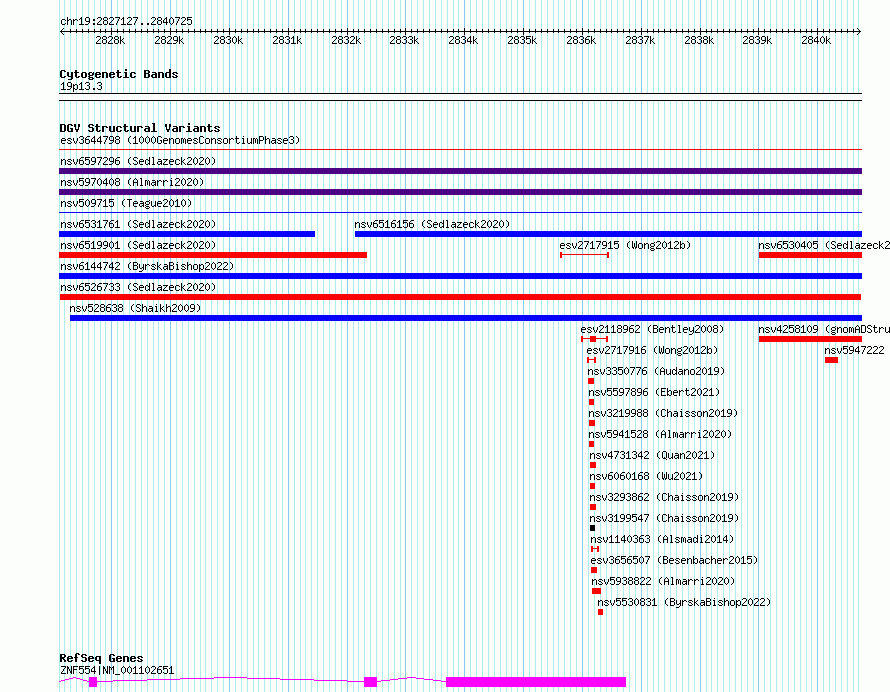Click the DGV Structural Variants track title

[x=140, y=128]
